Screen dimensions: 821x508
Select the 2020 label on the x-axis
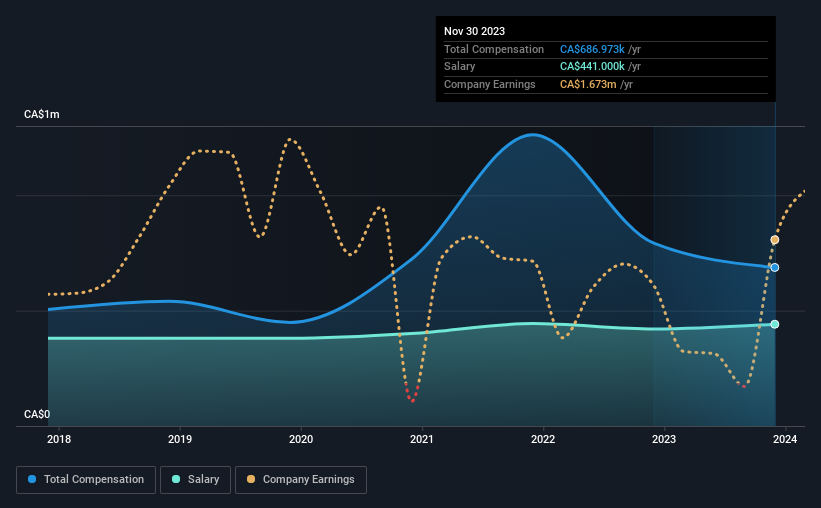301,439
